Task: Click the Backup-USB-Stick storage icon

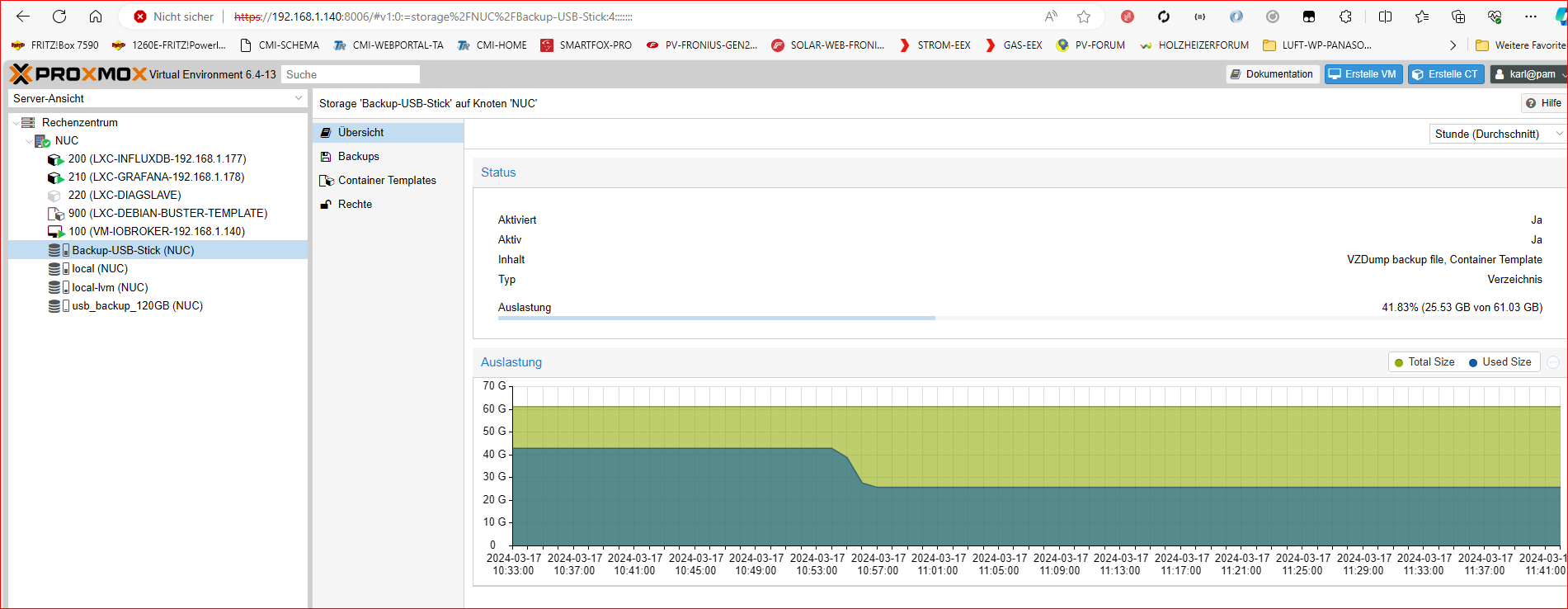Action: (x=59, y=250)
